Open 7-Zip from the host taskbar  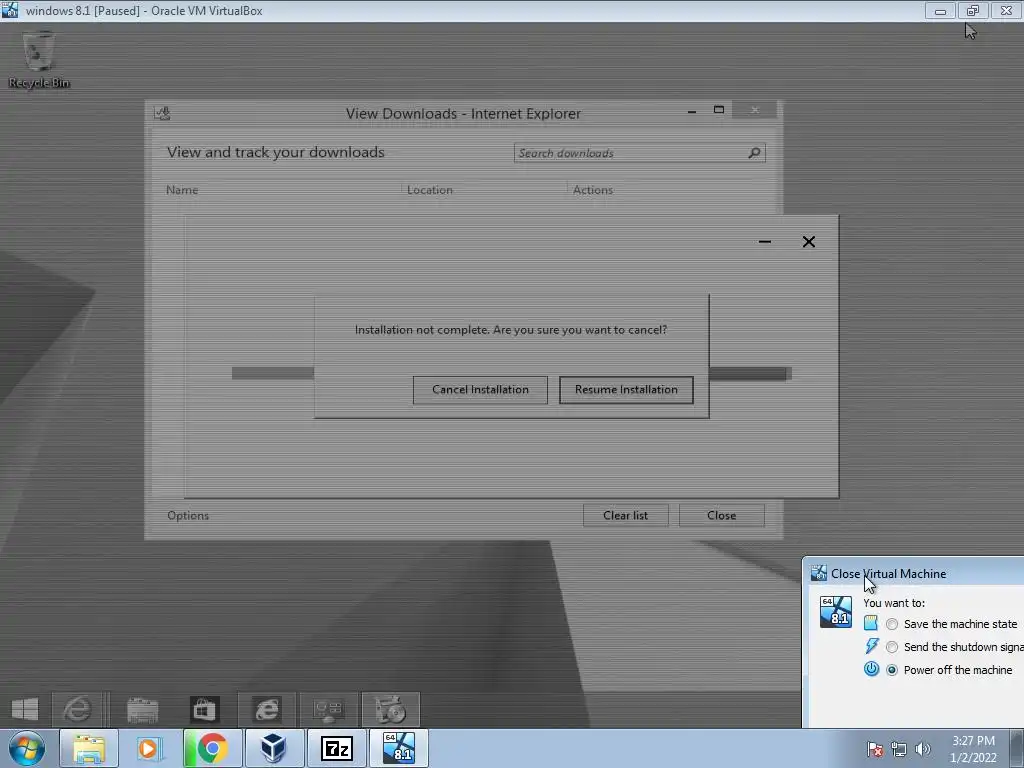[336, 748]
